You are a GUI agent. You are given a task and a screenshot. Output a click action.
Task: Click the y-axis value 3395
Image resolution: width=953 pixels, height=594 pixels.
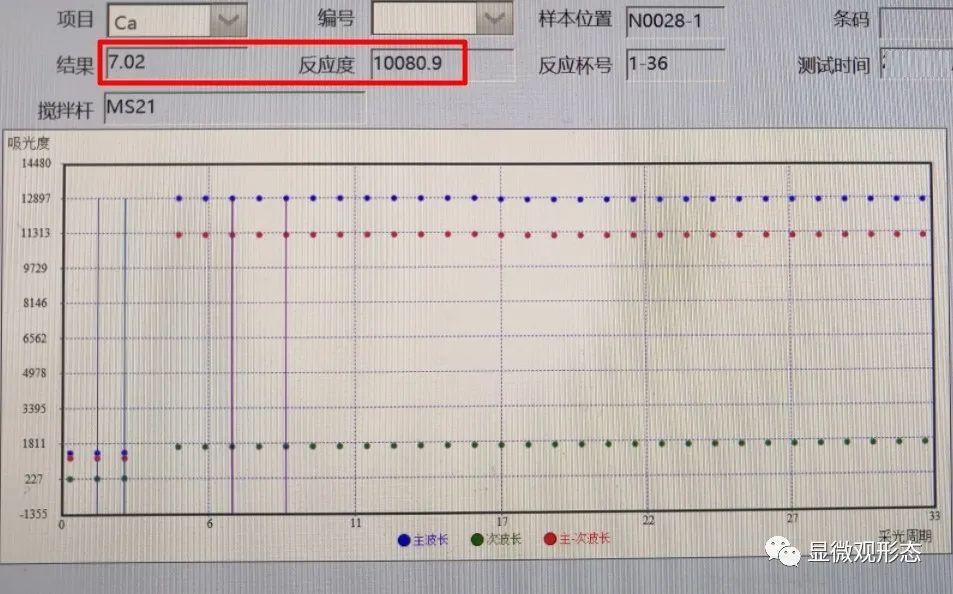coord(35,409)
